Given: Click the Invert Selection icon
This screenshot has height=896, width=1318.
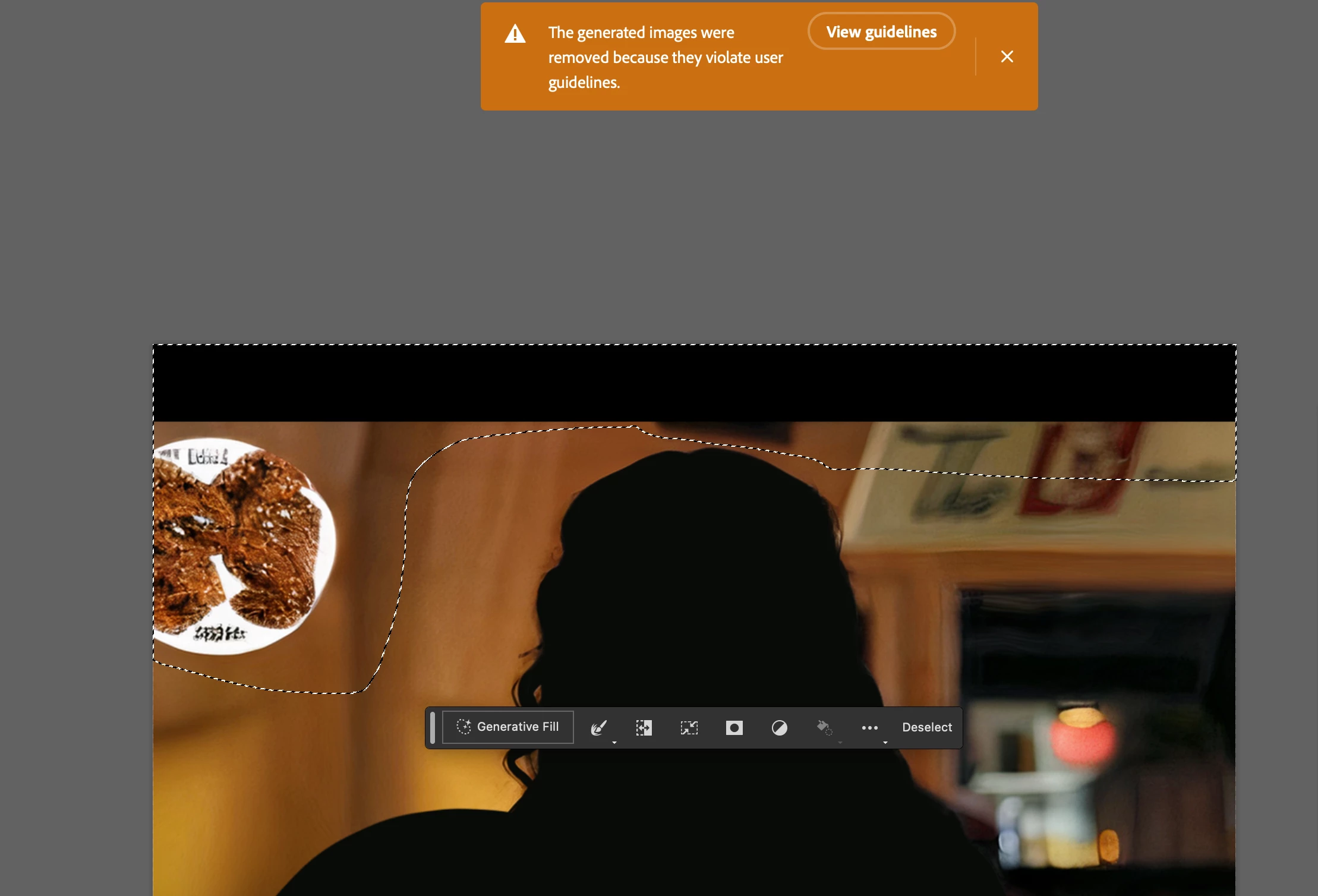Looking at the screenshot, I should pyautogui.click(x=644, y=727).
